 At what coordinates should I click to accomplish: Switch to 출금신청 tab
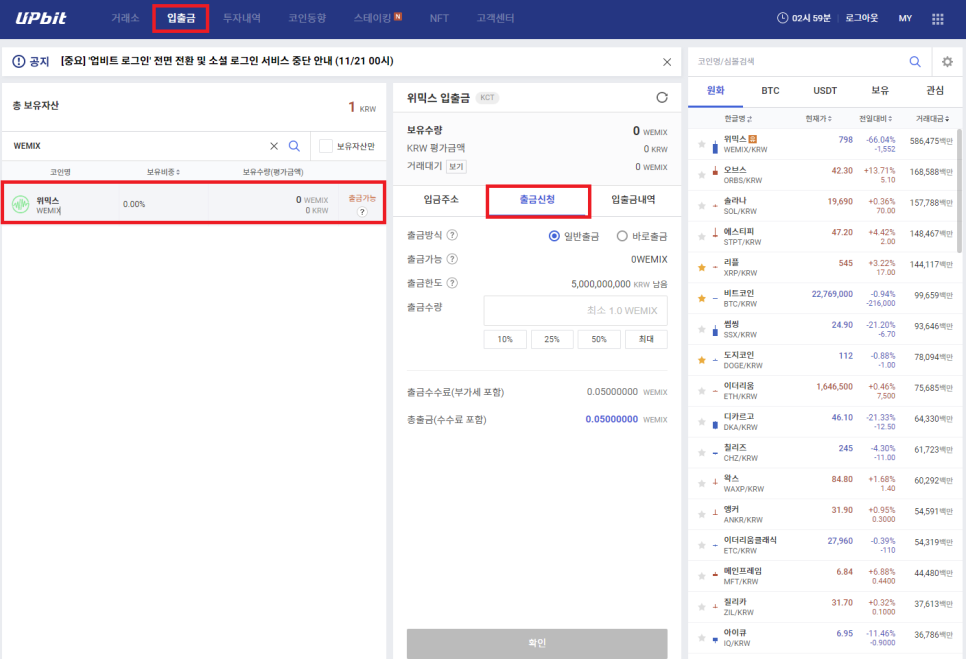click(537, 200)
